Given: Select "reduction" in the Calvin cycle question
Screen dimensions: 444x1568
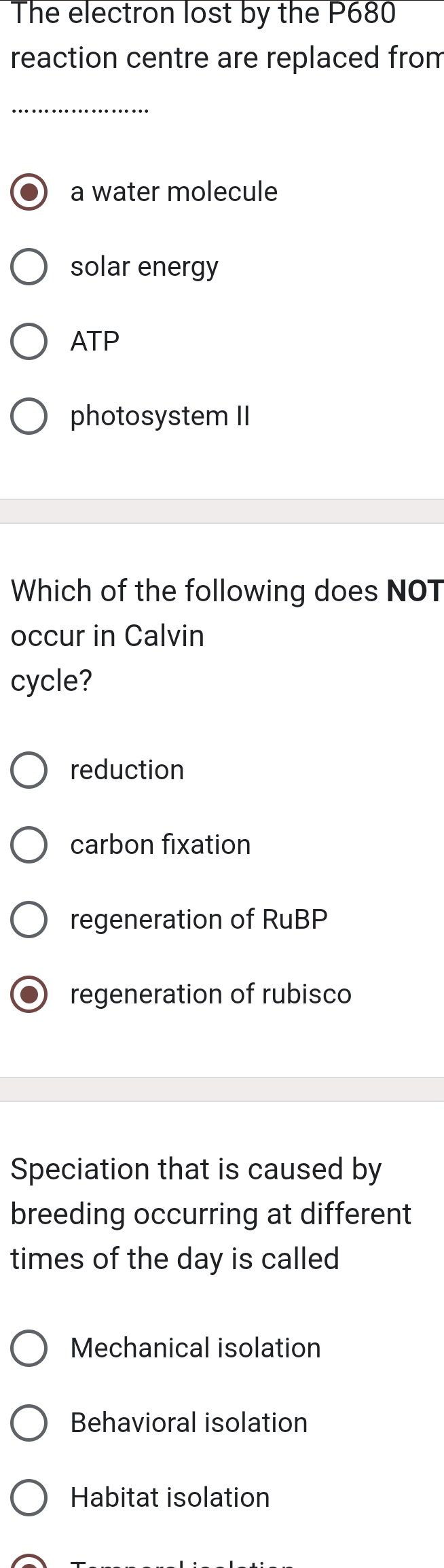Looking at the screenshot, I should 29,770.
